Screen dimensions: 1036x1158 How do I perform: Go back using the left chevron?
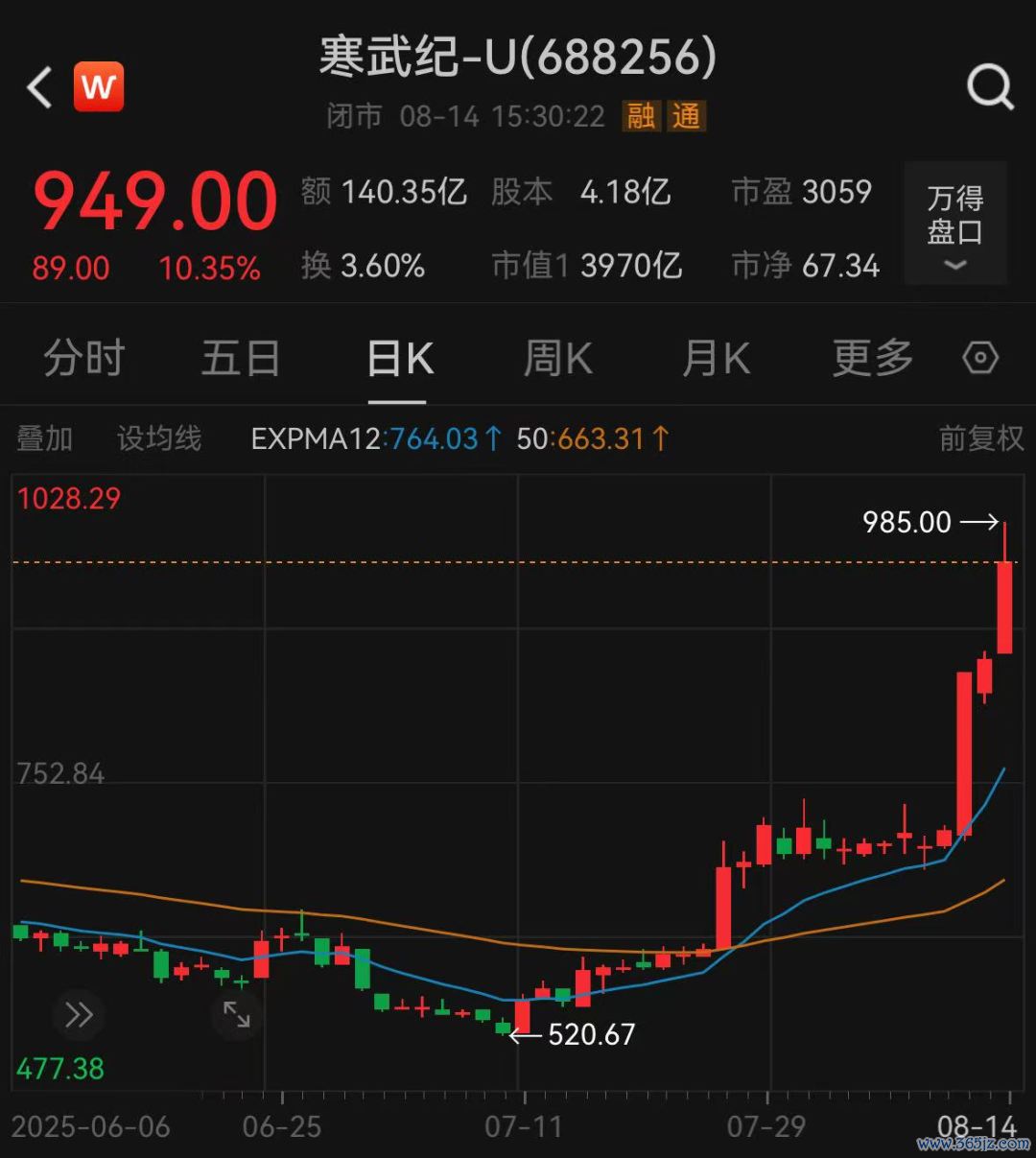(39, 87)
